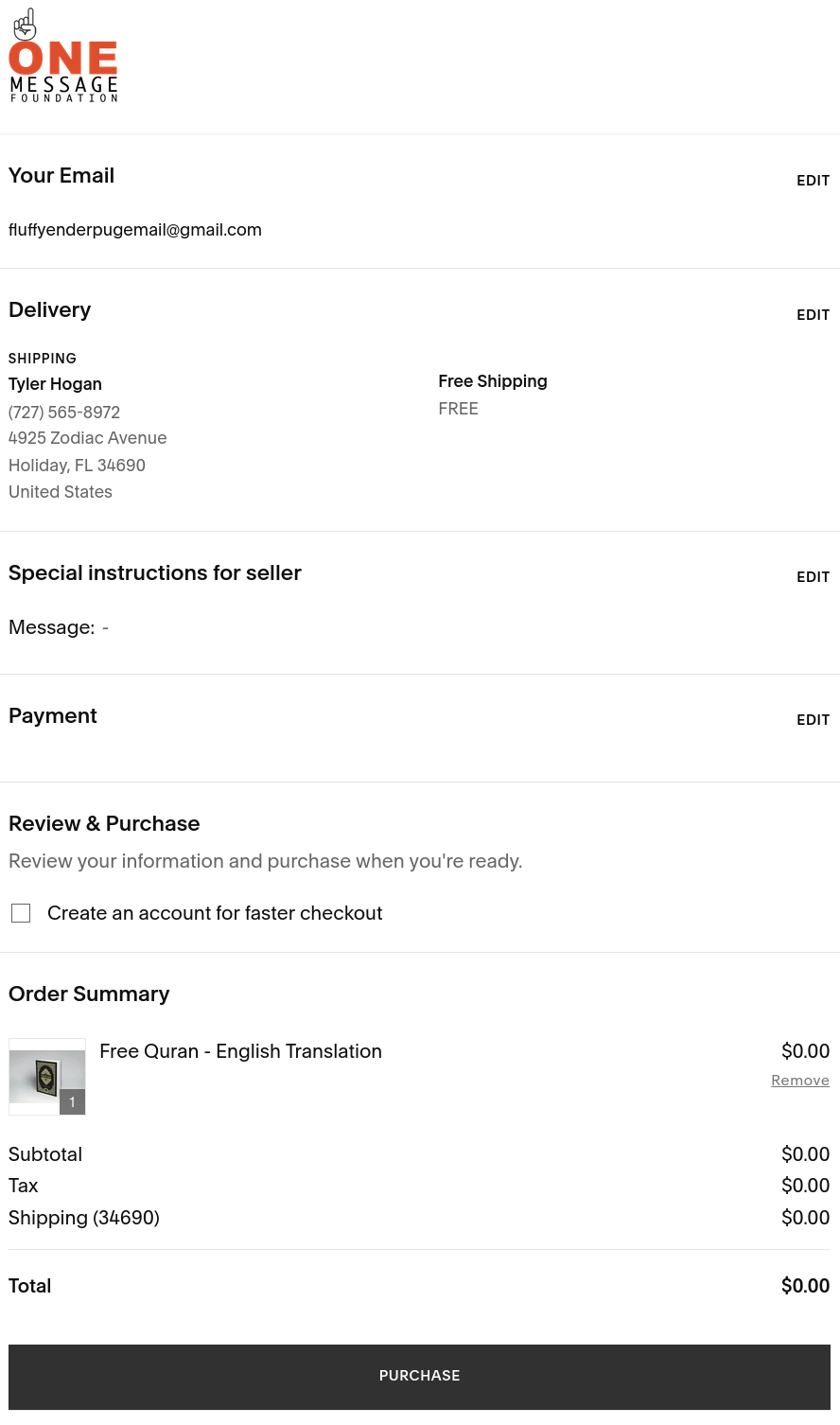
Task: Enable Create an account for faster checkout
Action: point(21,913)
